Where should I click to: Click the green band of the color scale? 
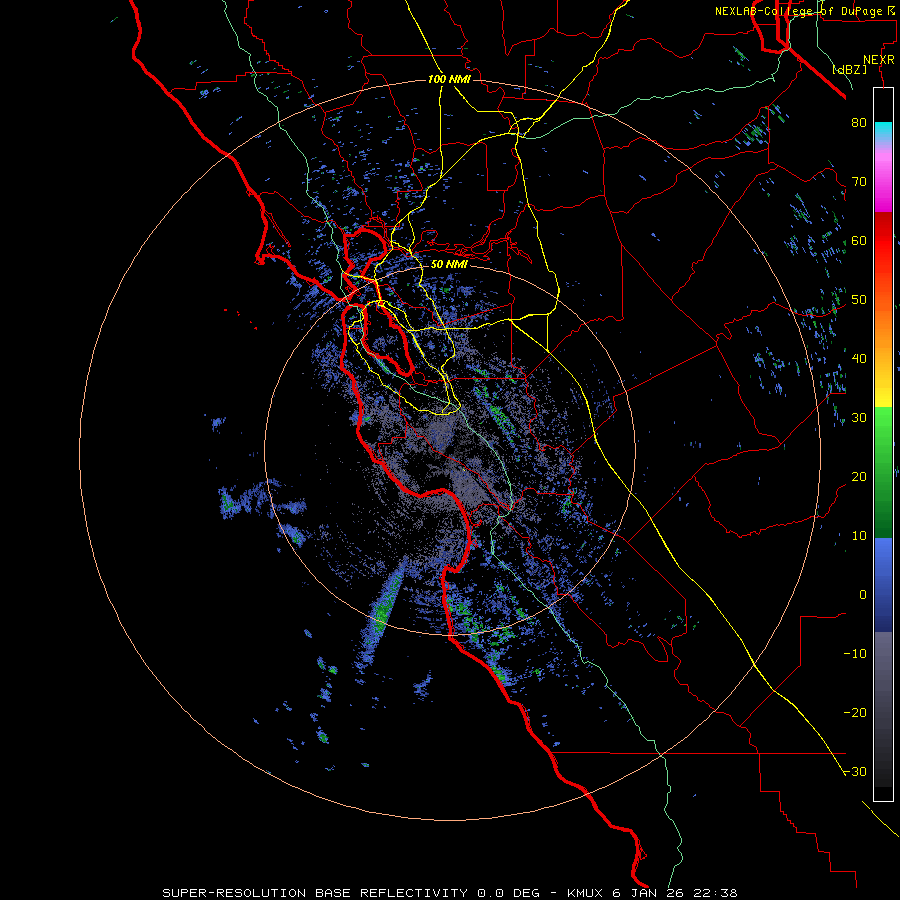[883, 472]
